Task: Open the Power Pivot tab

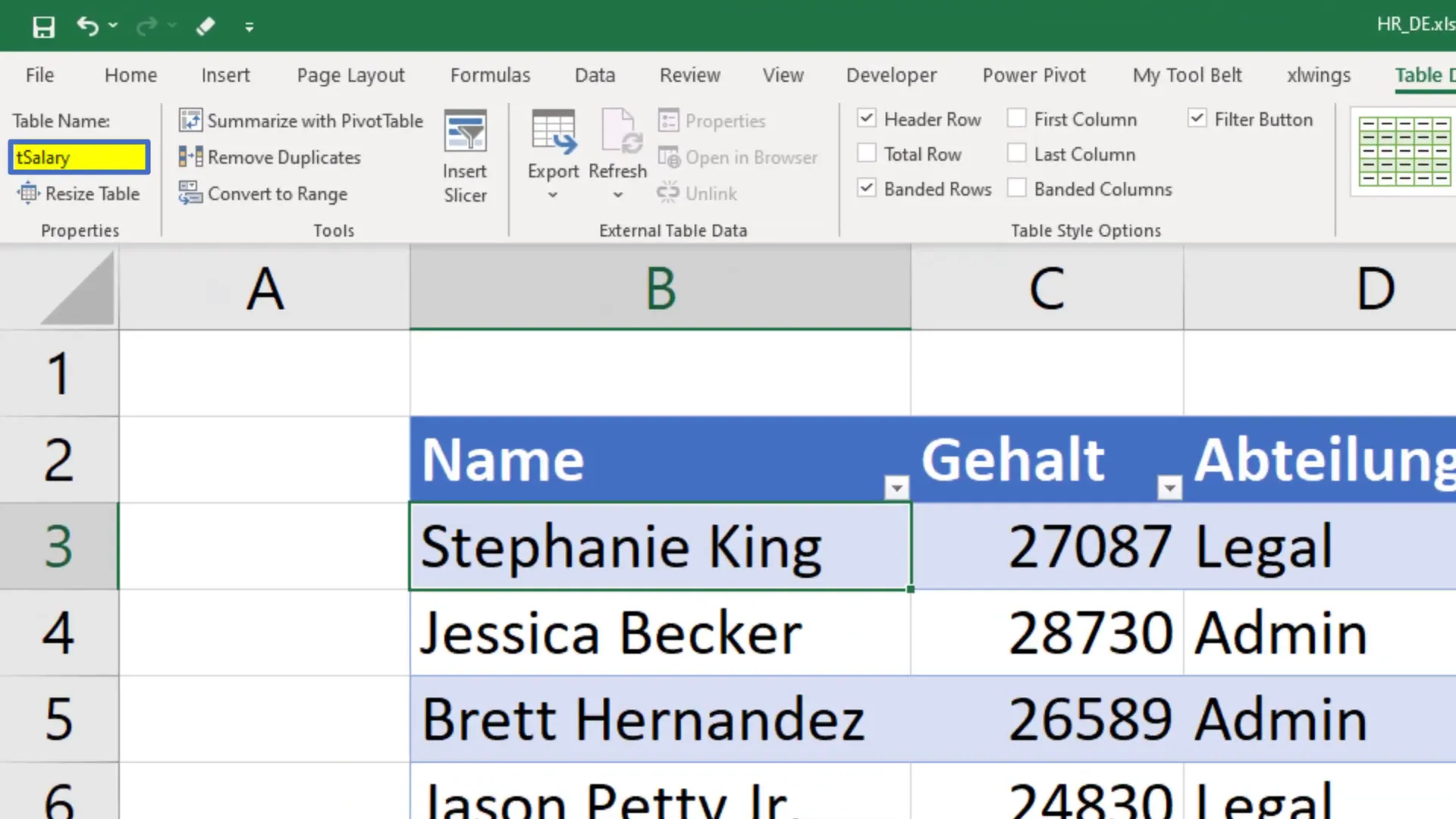Action: 1034,75
